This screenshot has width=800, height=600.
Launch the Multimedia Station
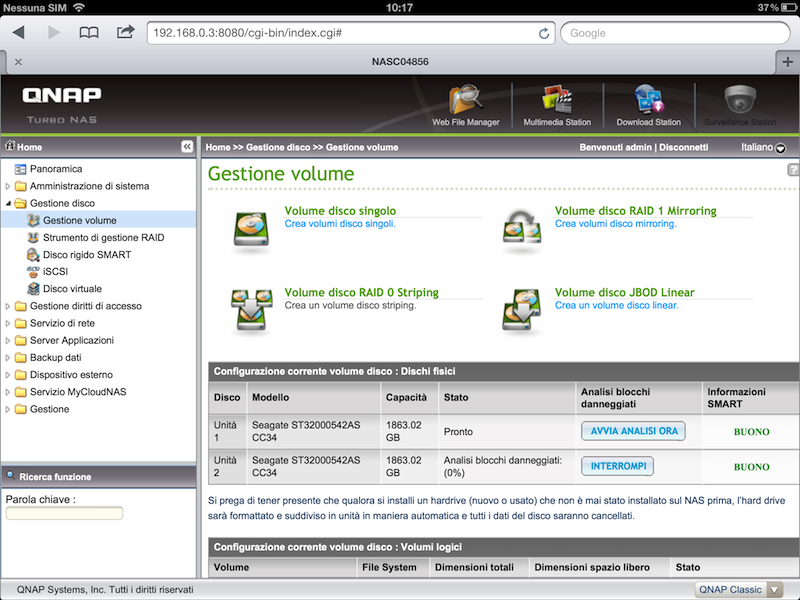[x=557, y=101]
